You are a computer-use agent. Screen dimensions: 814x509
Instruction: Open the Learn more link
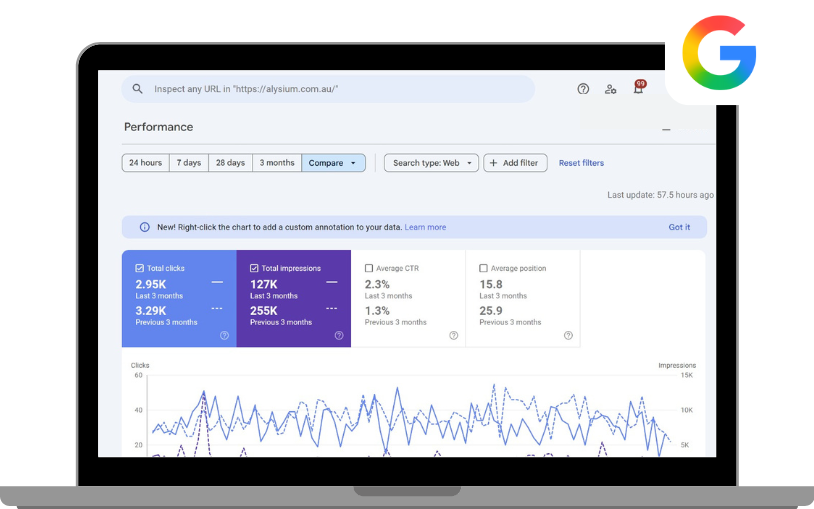tap(425, 227)
